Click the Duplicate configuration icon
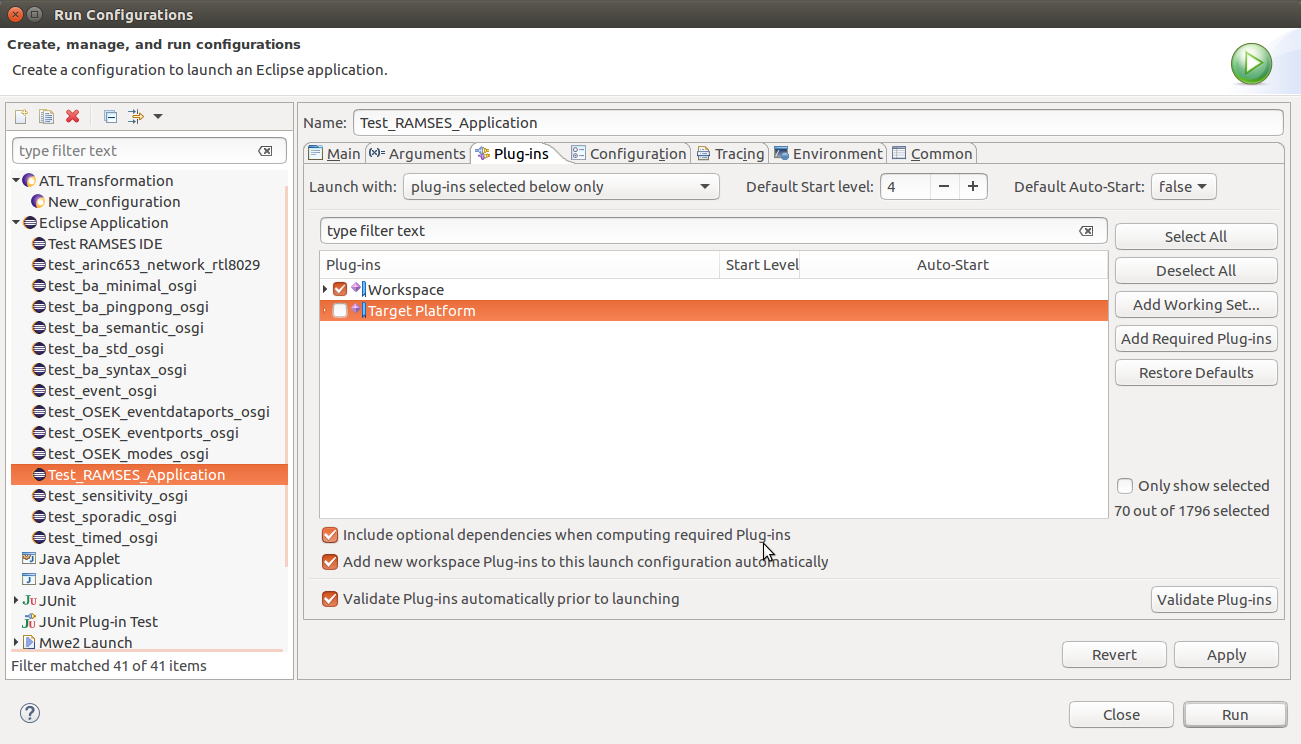1301x744 pixels. click(46, 117)
